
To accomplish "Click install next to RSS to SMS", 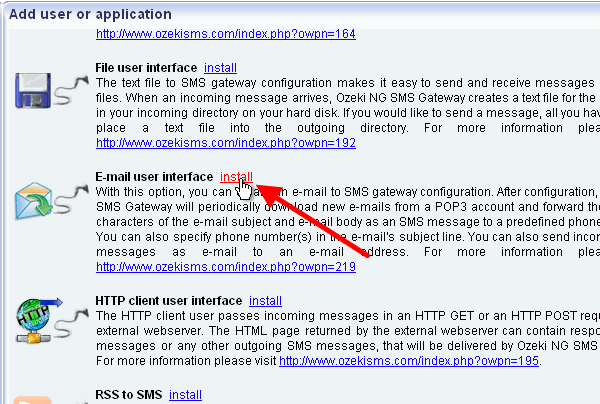I will [185, 394].
